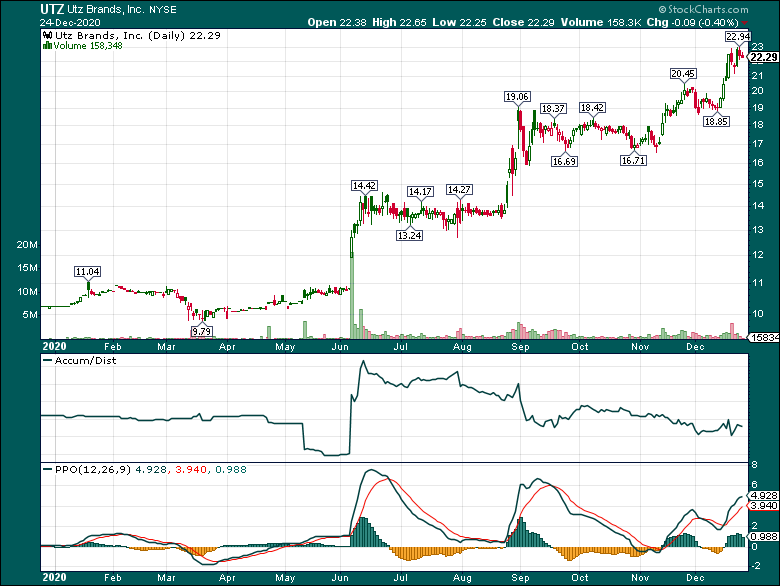The image size is (780, 586).
Task: Click the 2020 label on price chart axis
Action: (x=54, y=346)
